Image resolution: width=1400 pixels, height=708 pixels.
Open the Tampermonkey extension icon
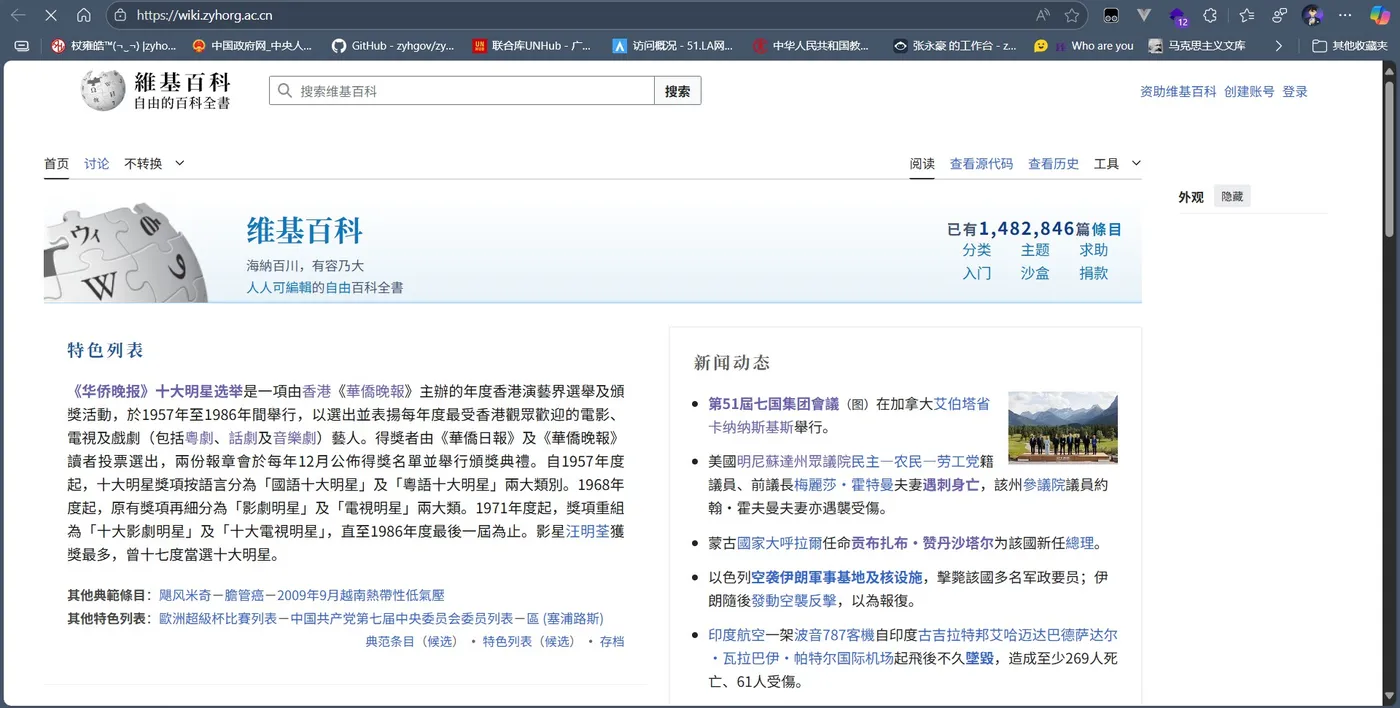[x=1110, y=15]
